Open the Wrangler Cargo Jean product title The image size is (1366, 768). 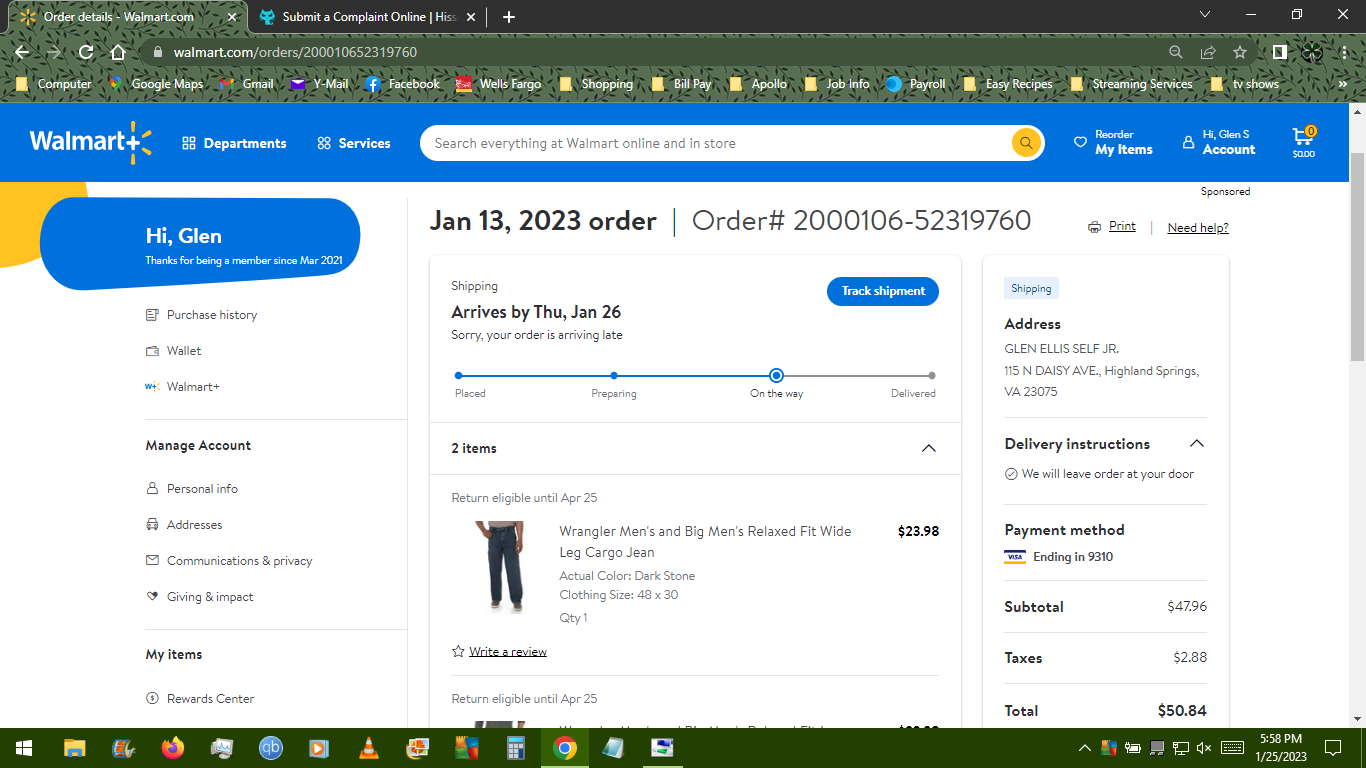[705, 542]
